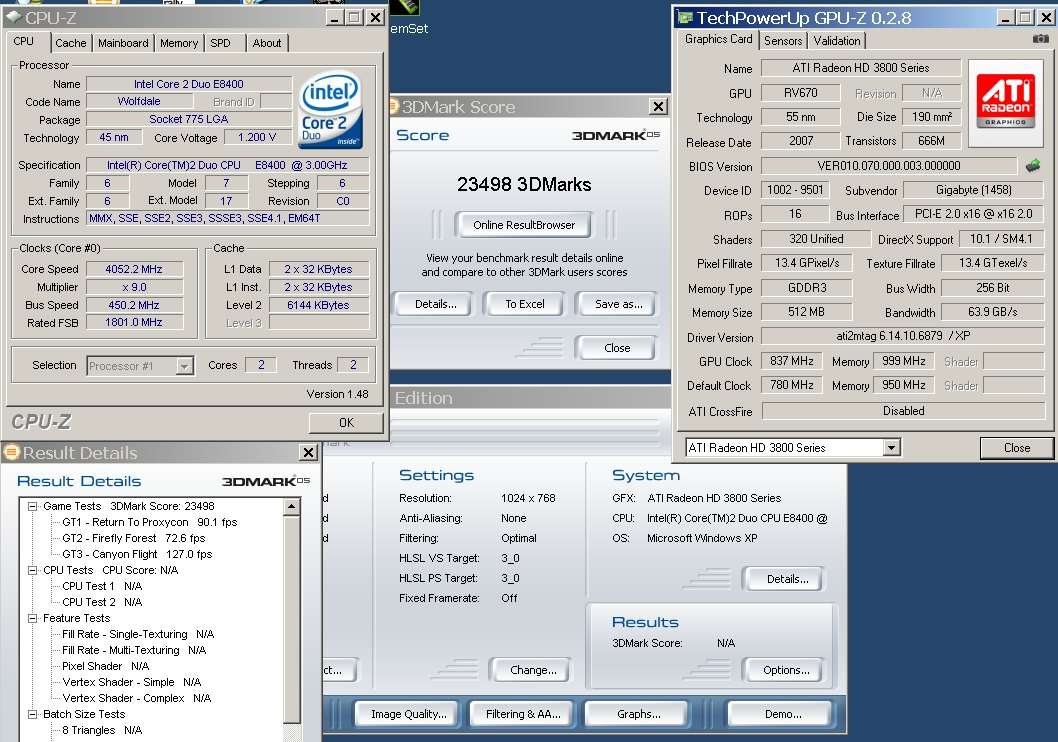This screenshot has height=742, width=1058.
Task: Click the Core Speed 4052.2 MHz field
Action: (134, 269)
